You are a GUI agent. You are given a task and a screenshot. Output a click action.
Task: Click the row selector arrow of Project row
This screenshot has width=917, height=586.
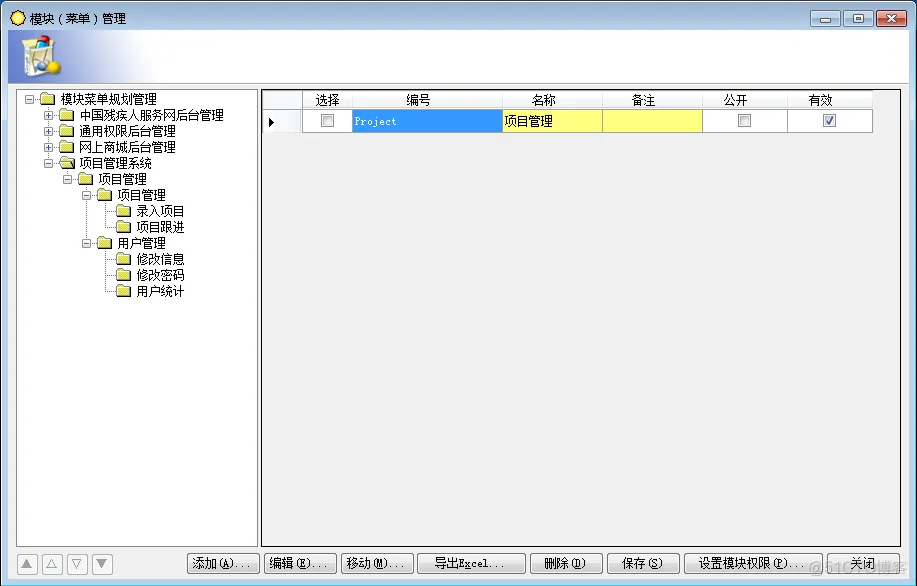[282, 122]
